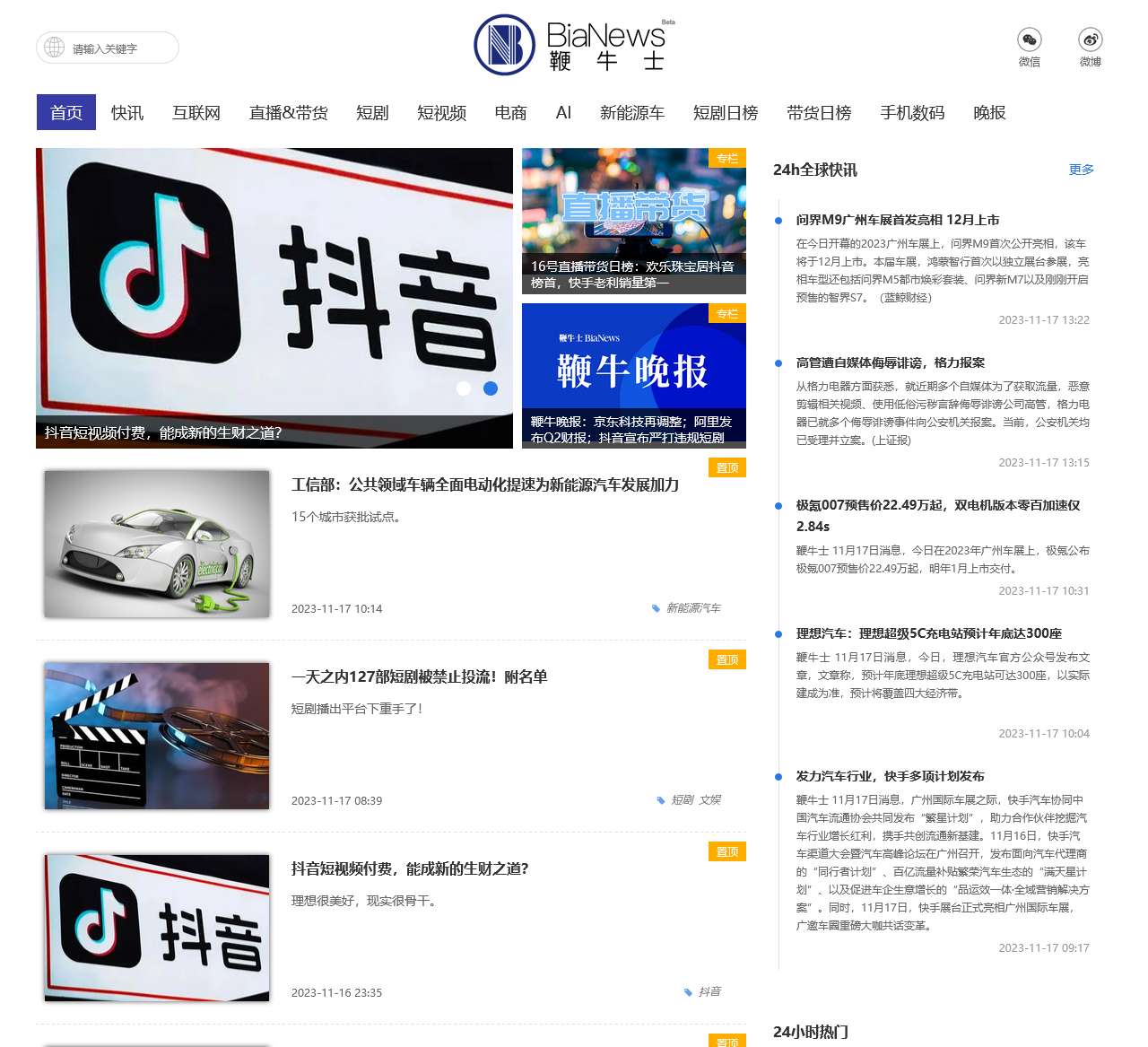Click the 新能源汽车 tag icon
1148x1047 pixels.
point(657,608)
